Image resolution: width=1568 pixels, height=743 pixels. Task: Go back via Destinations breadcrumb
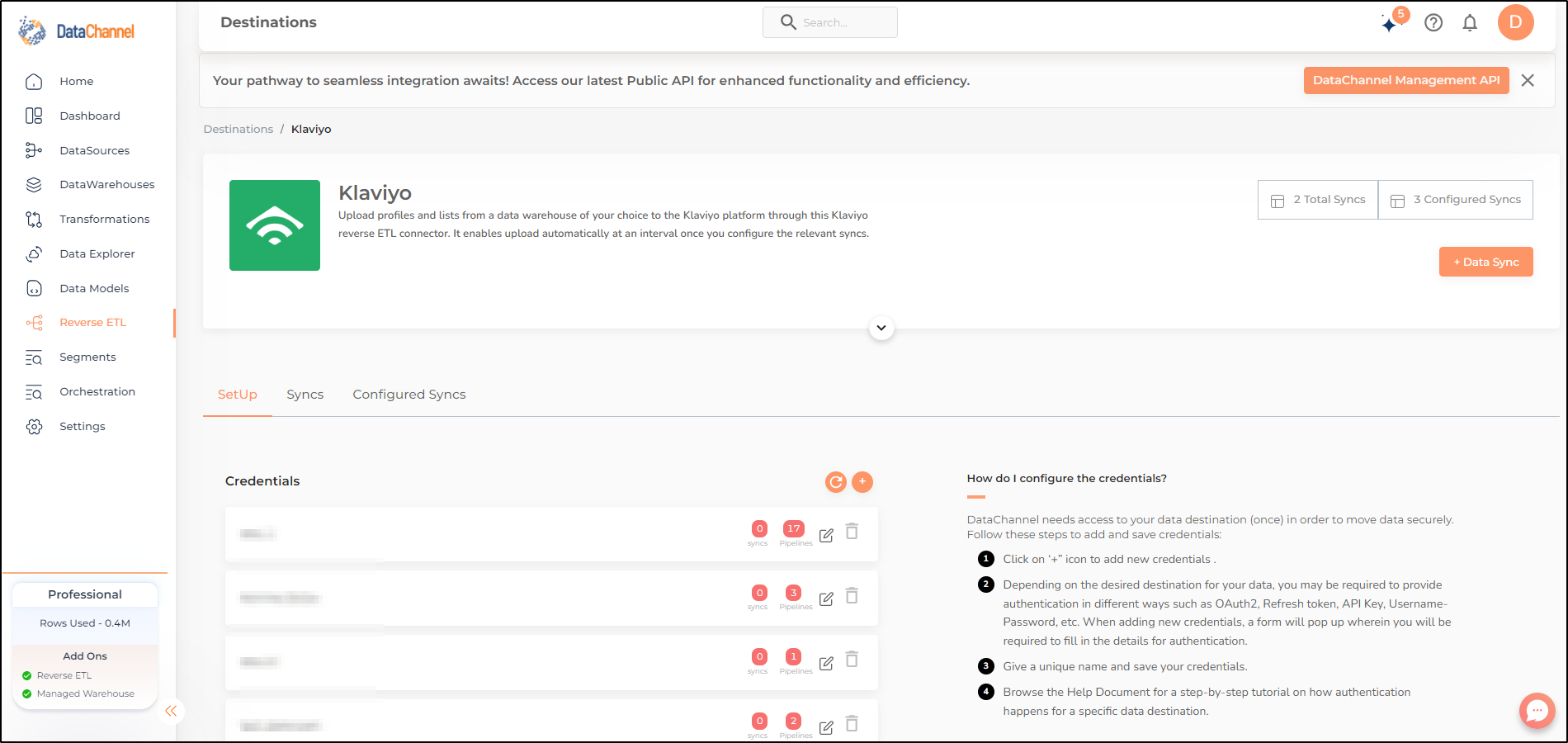tap(239, 130)
